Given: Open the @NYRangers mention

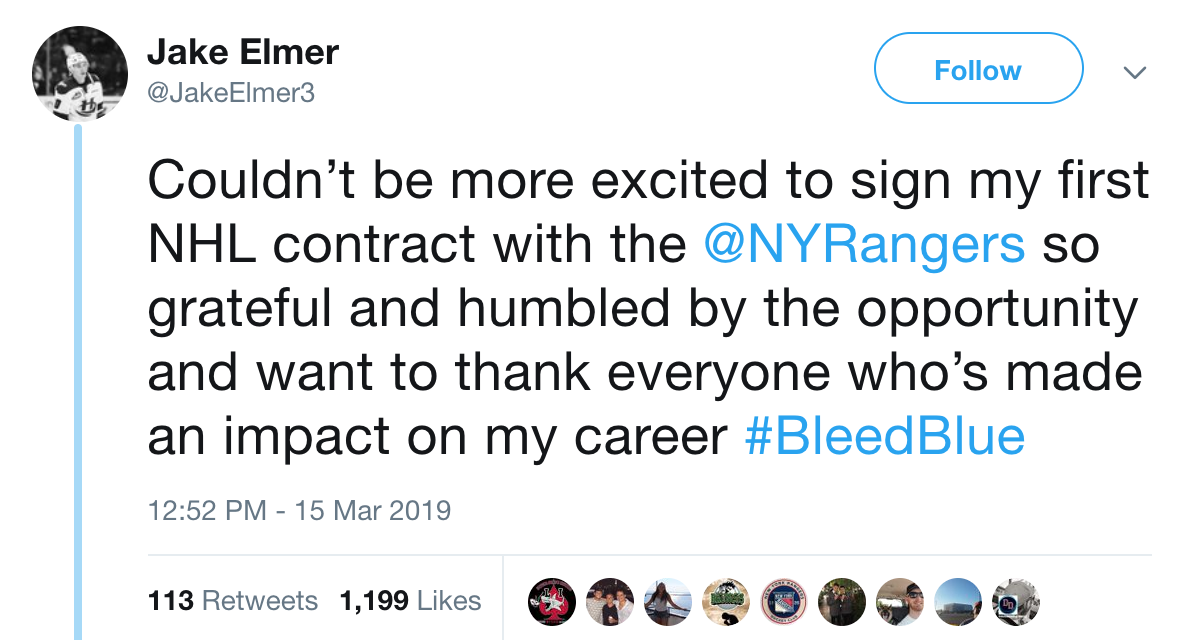Looking at the screenshot, I should (865, 246).
